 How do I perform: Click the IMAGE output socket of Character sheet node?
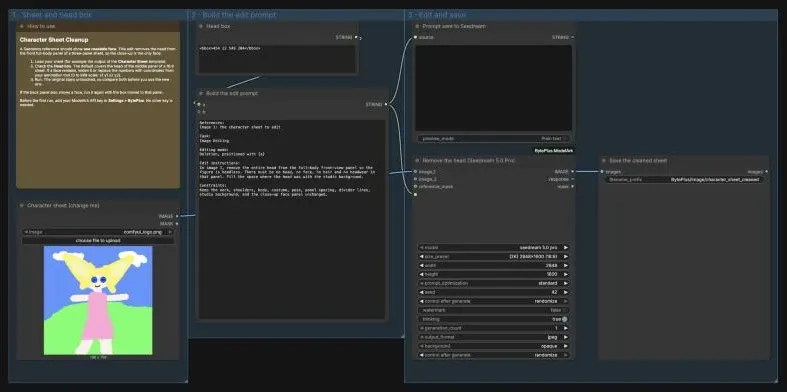pos(177,216)
